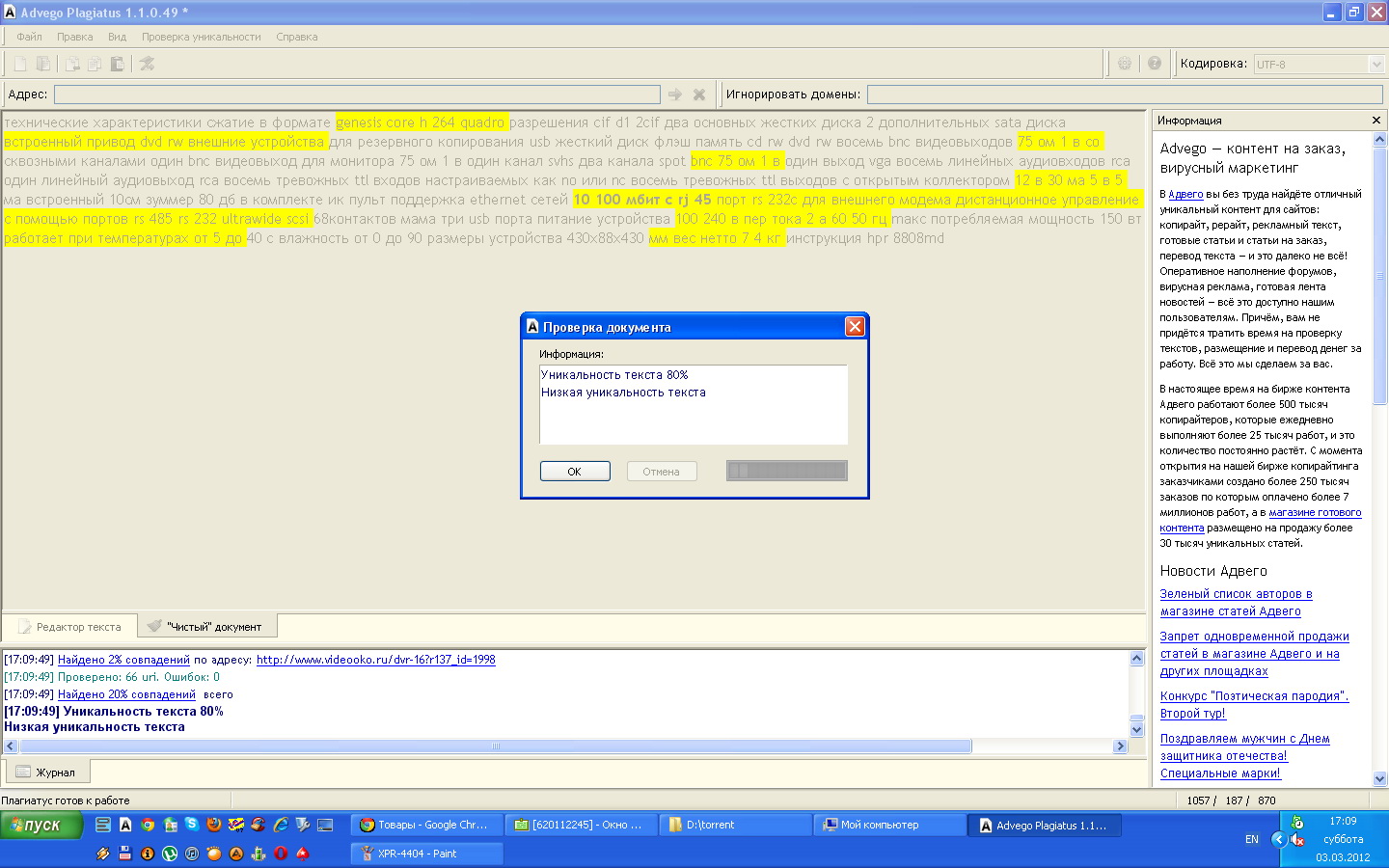Click log scrollbar left arrow
The width and height of the screenshot is (1389, 868).
11,746
